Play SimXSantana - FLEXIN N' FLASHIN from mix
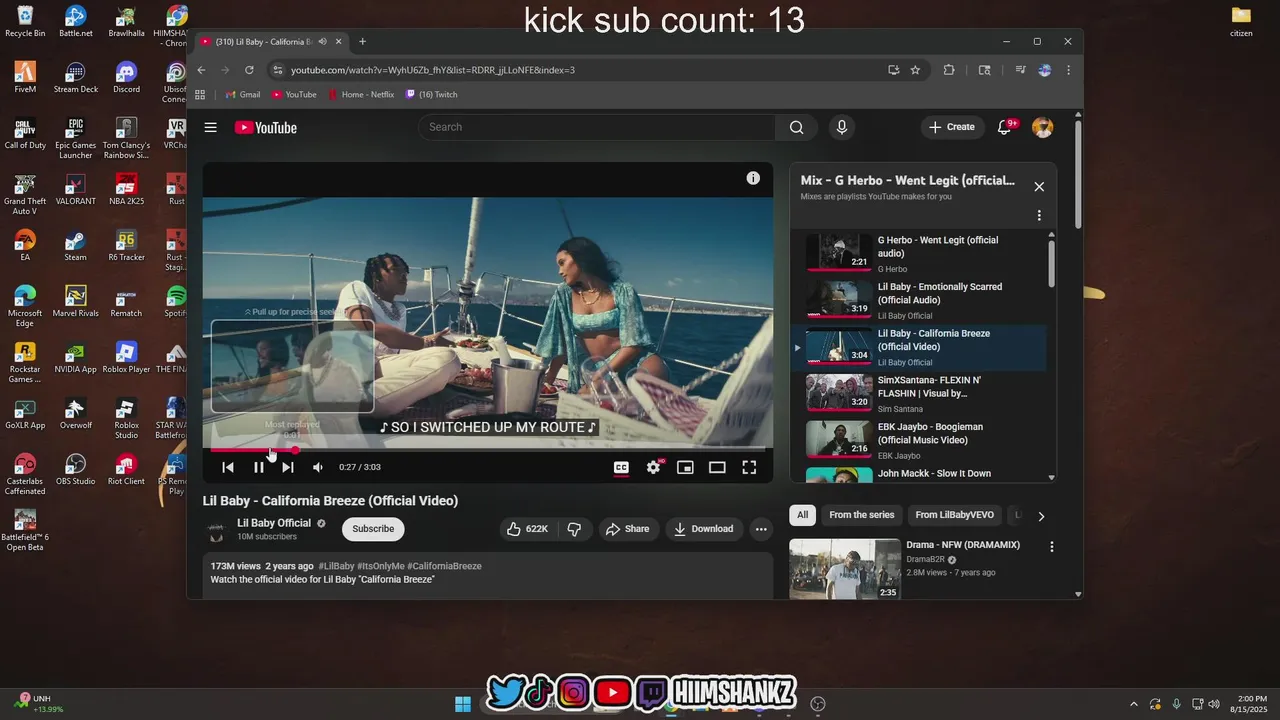The image size is (1280, 720). click(918, 394)
